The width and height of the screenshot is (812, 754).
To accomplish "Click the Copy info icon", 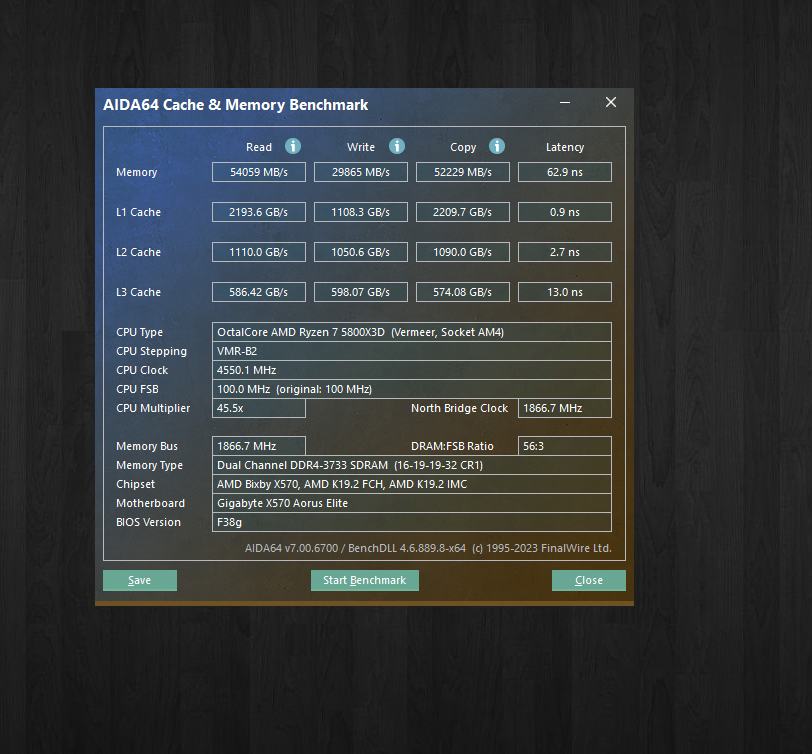I will [x=497, y=147].
